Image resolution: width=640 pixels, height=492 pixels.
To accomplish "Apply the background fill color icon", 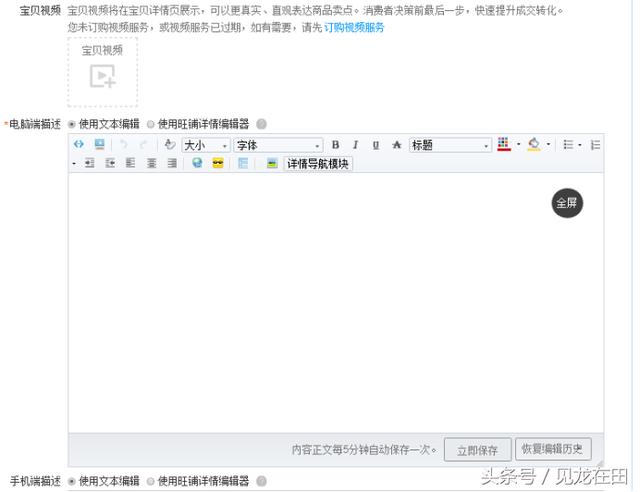I will pos(534,144).
